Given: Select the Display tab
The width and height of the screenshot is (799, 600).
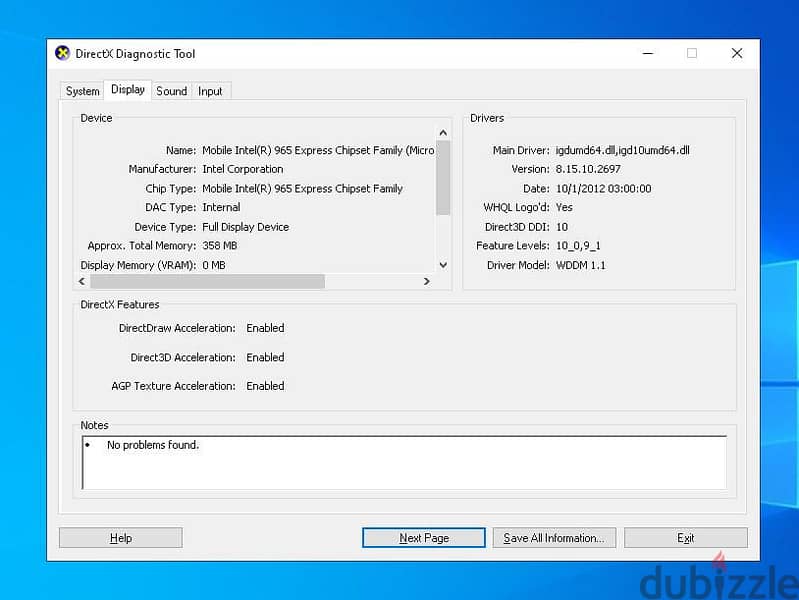Looking at the screenshot, I should click(x=128, y=90).
